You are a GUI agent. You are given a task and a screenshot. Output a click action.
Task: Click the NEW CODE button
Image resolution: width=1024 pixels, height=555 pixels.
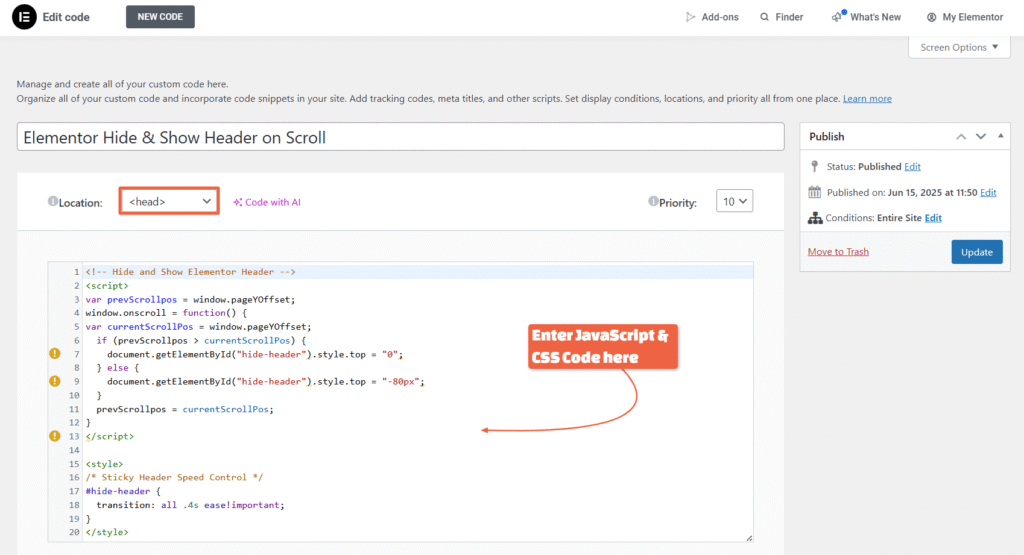[x=160, y=17]
